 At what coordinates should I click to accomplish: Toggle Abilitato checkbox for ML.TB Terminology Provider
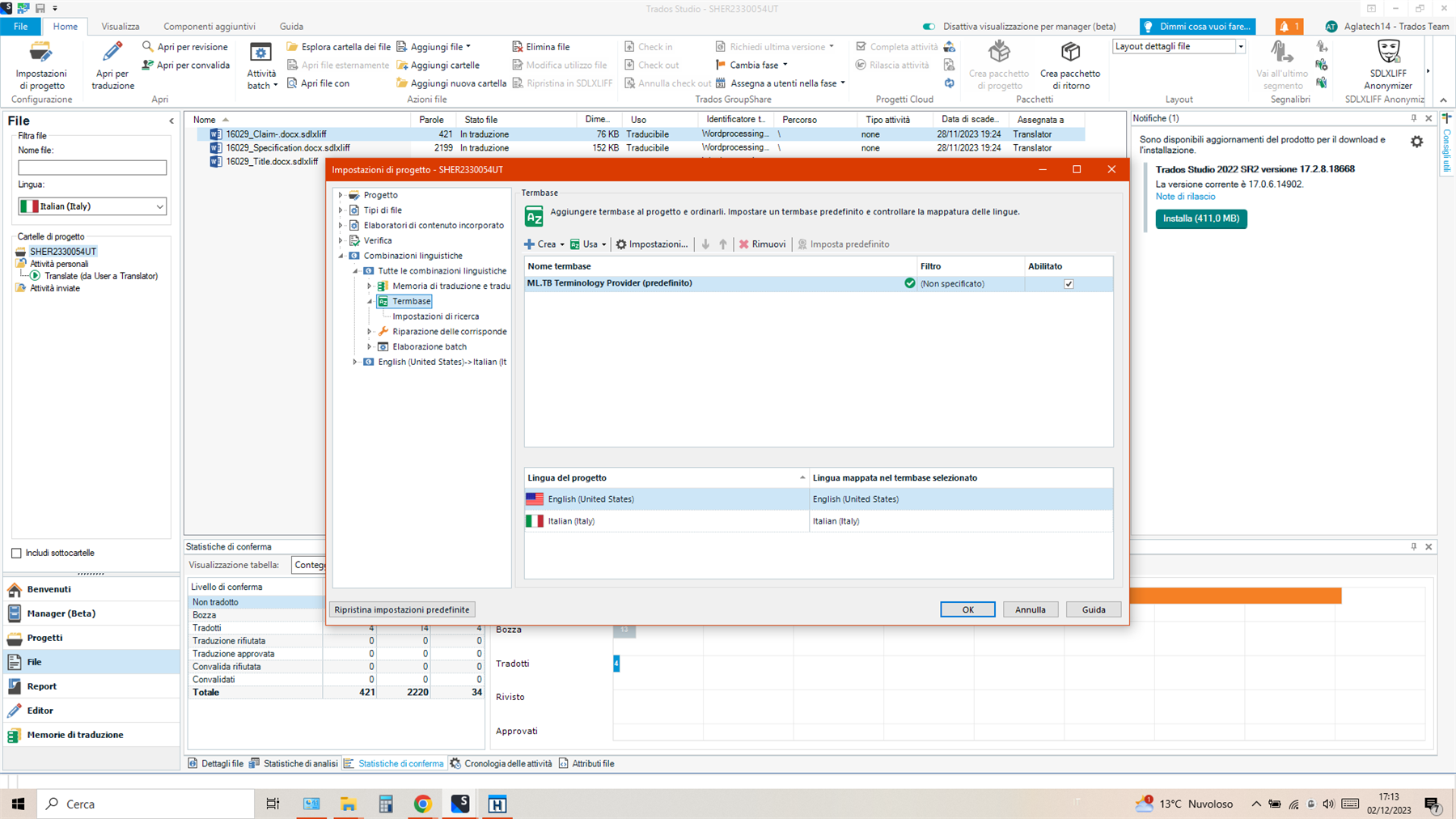(1069, 284)
